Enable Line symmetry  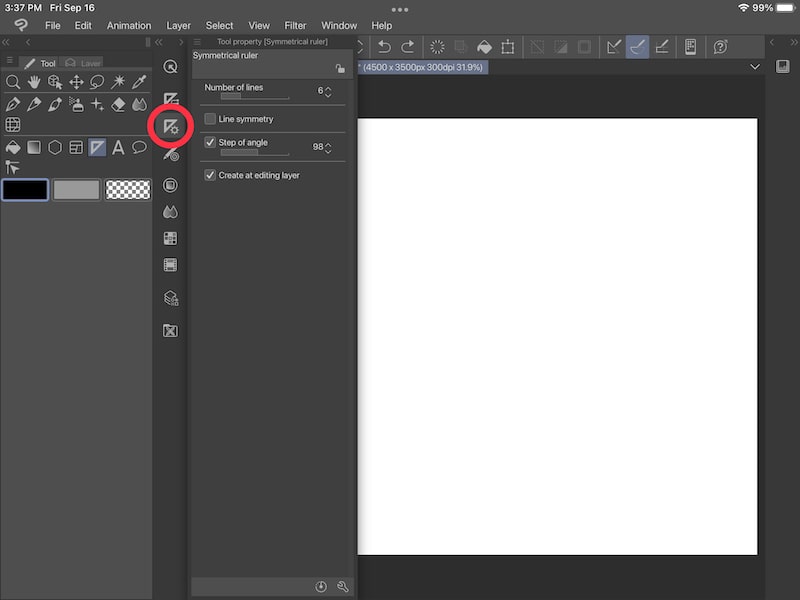point(210,119)
